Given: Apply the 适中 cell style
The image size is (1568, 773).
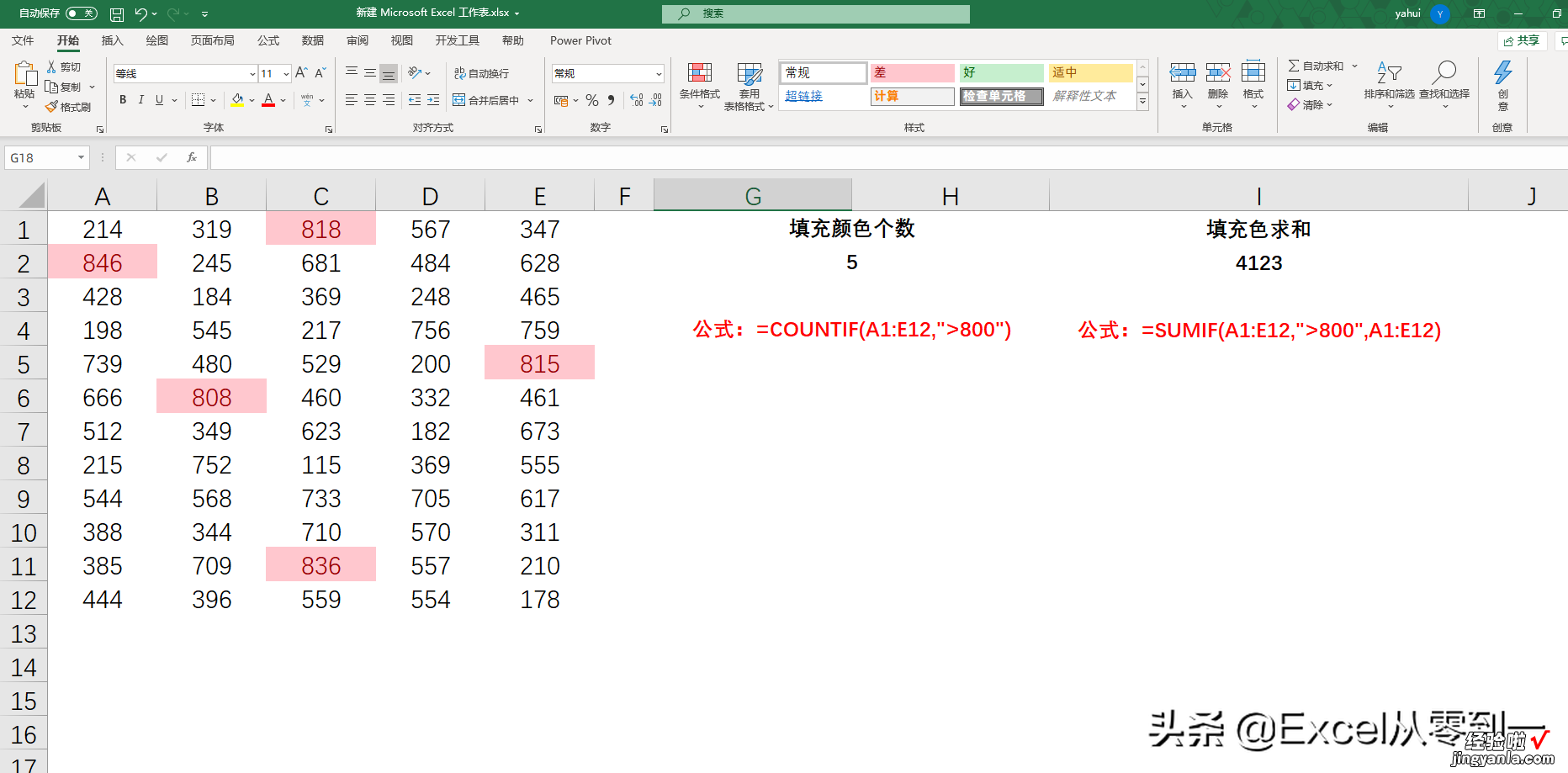Looking at the screenshot, I should [1091, 73].
